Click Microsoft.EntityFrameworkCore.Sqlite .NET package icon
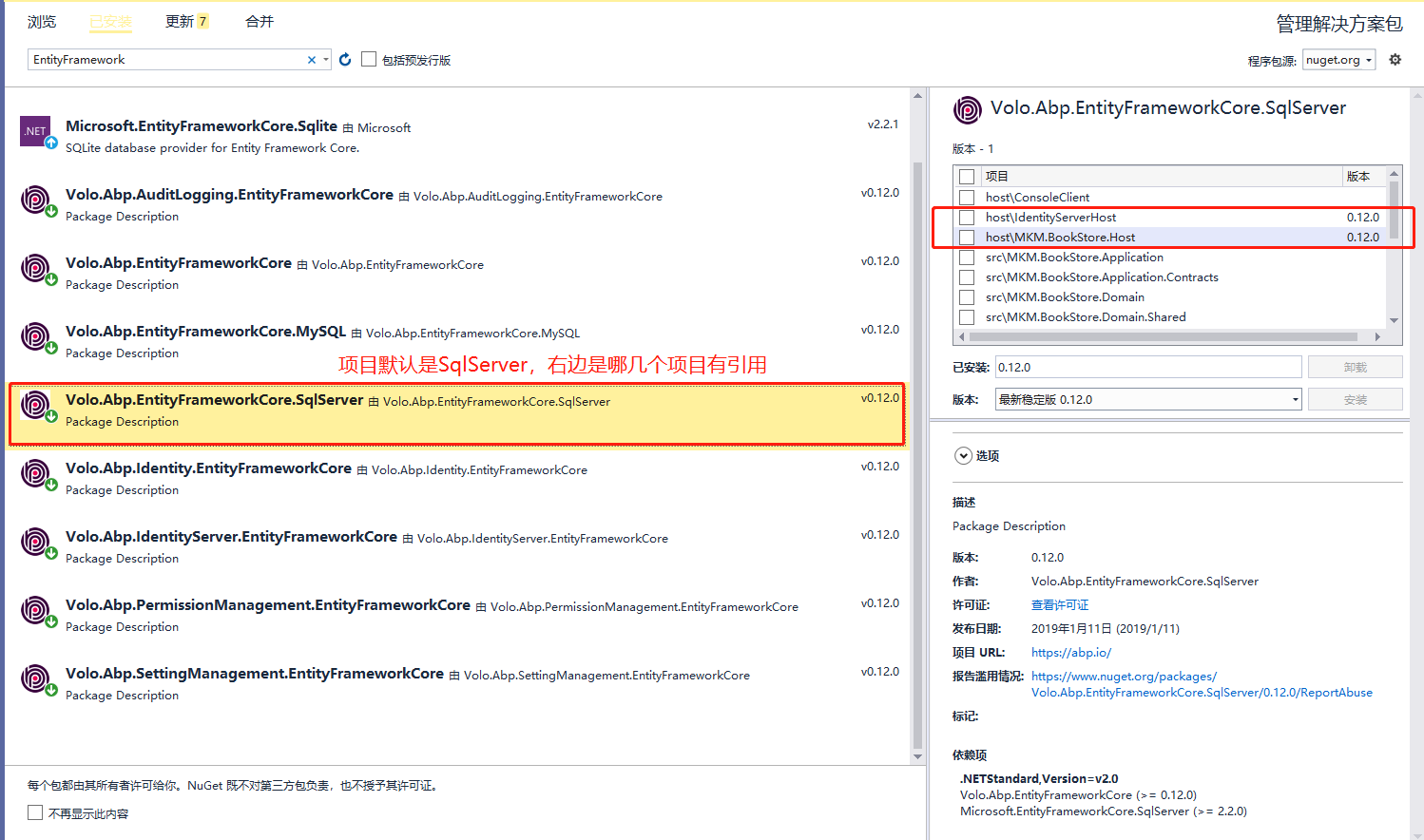 click(x=36, y=131)
